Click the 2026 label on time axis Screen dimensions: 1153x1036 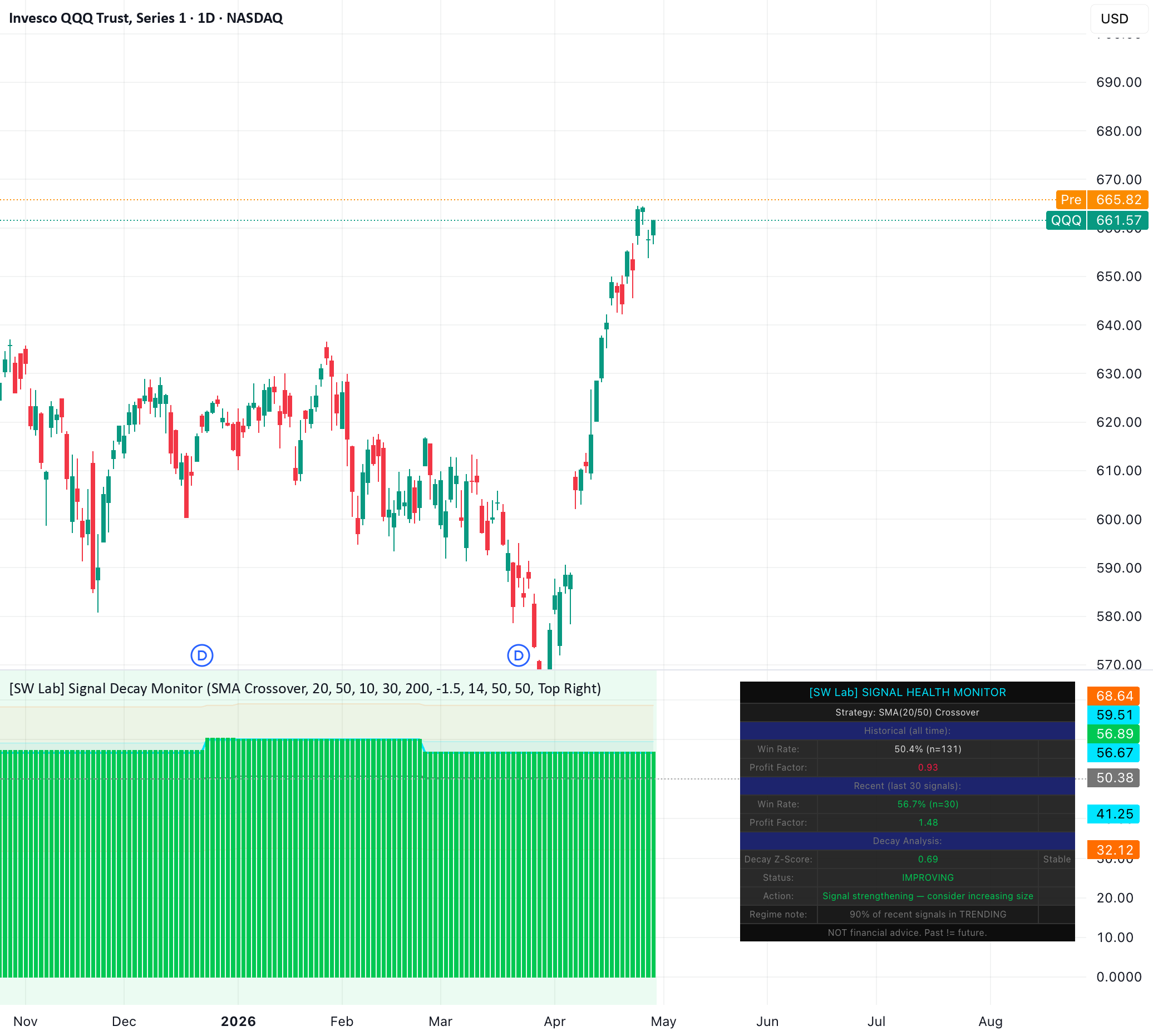(x=238, y=1021)
